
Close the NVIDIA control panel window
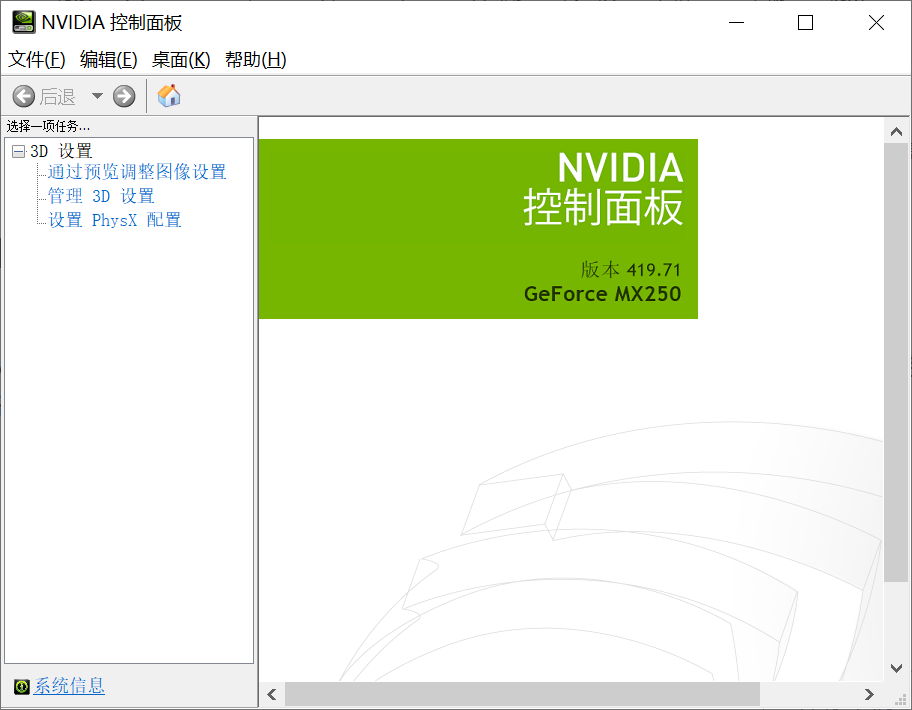[x=876, y=23]
